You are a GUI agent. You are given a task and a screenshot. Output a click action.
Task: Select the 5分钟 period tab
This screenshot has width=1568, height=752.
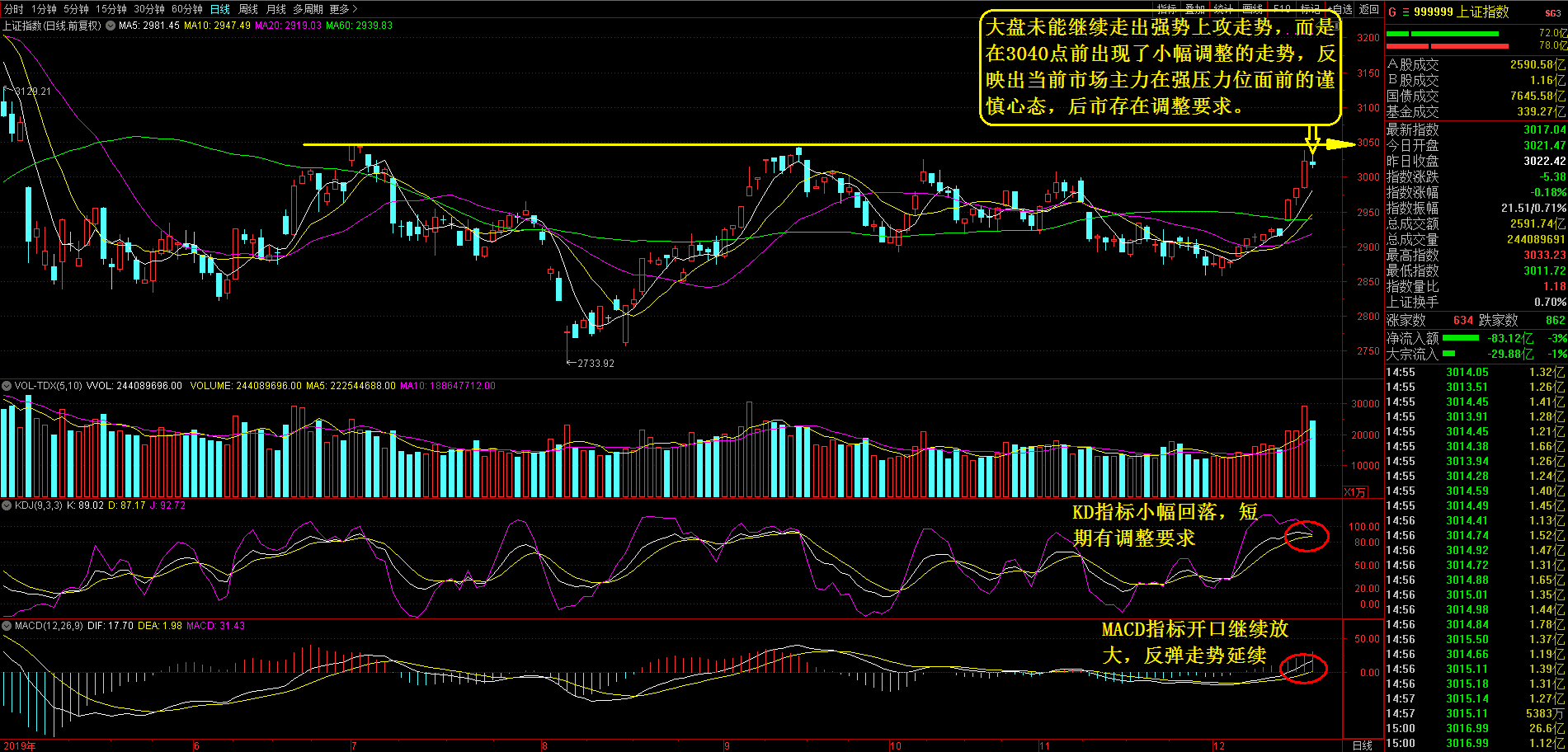pyautogui.click(x=76, y=9)
